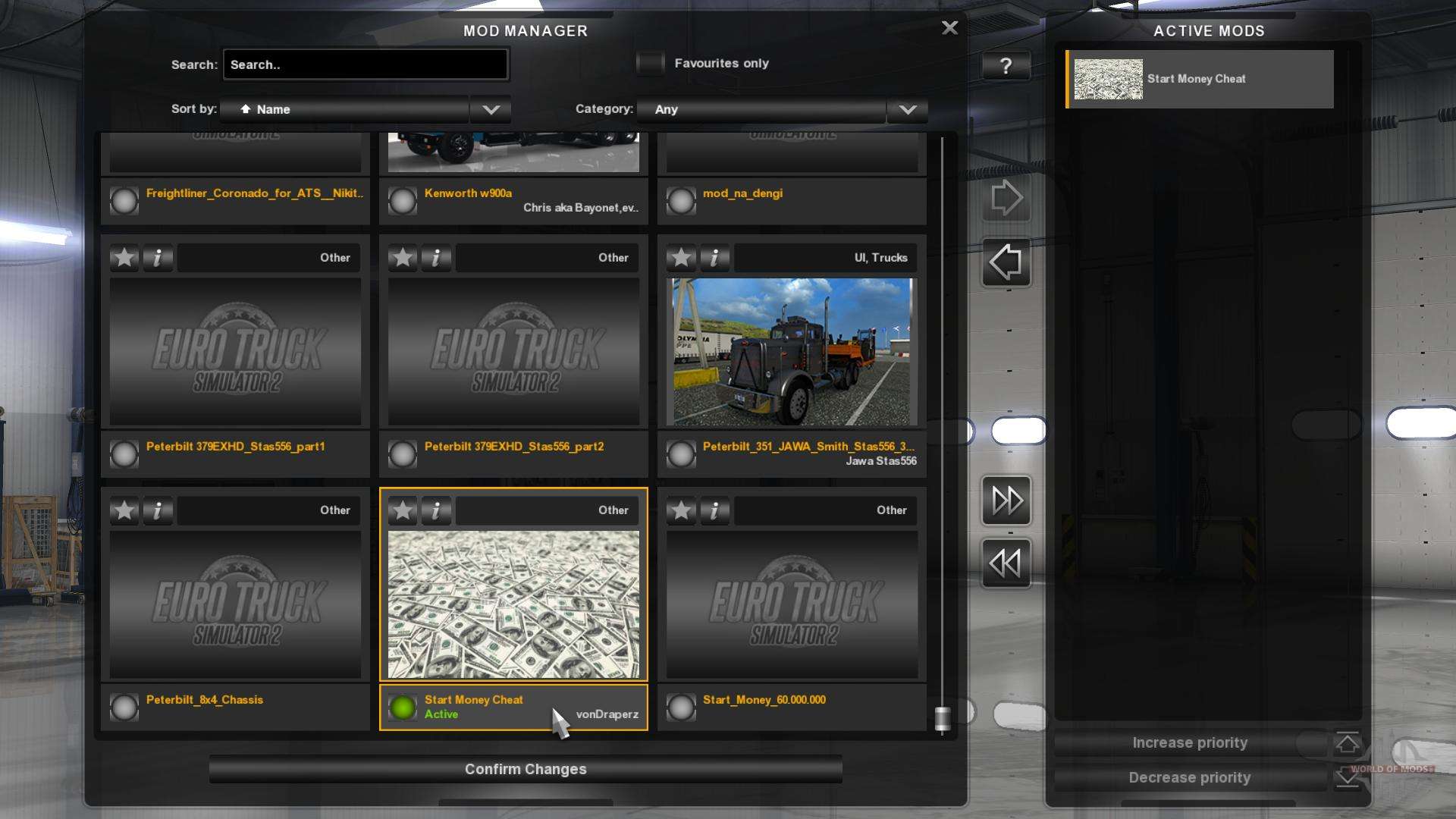This screenshot has height=819, width=1456.
Task: Show info for Peterbilt_351_JAWA mod
Action: [714, 258]
